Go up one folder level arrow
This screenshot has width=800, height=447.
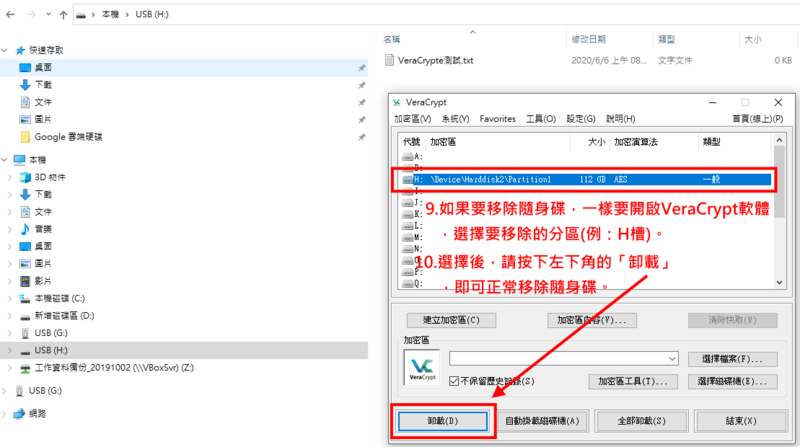63,14
